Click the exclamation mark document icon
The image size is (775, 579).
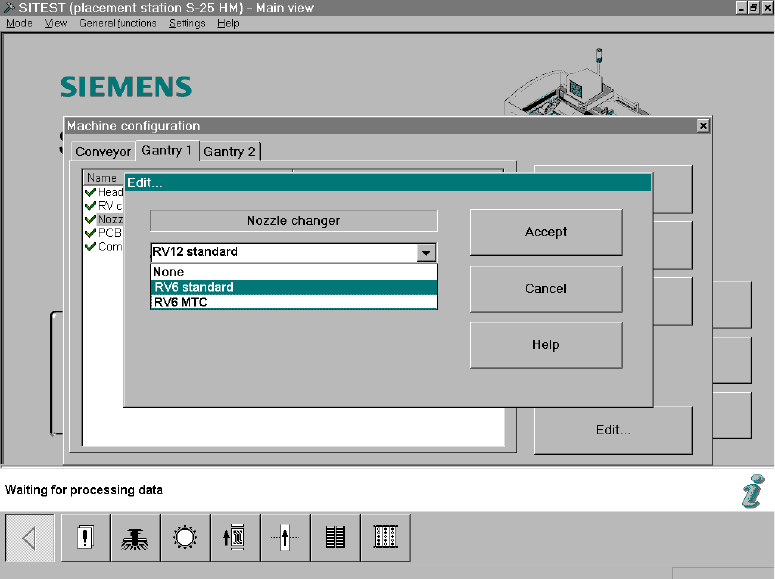pyautogui.click(x=86, y=538)
